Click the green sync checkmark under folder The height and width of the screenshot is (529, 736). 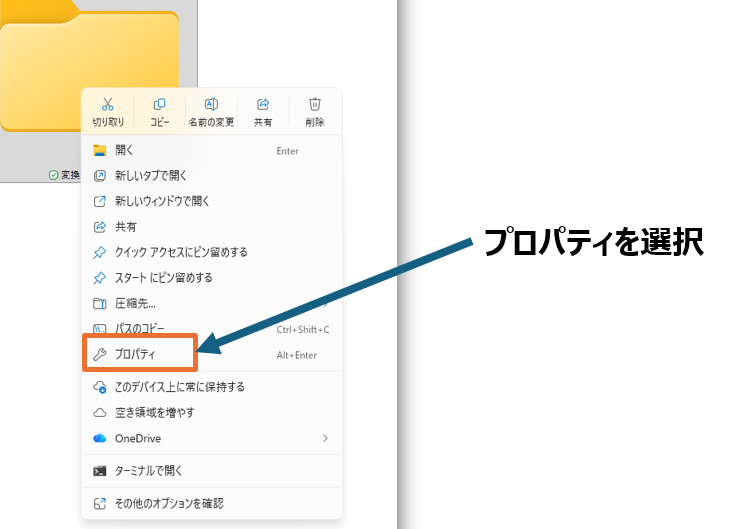[54, 175]
